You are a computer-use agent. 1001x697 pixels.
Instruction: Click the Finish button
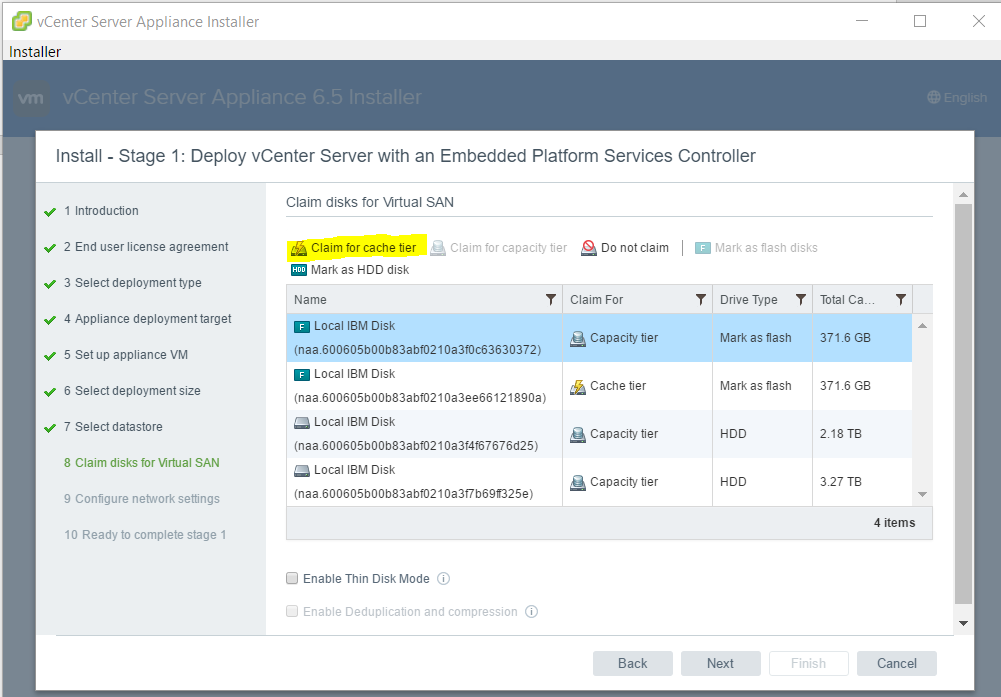click(809, 663)
